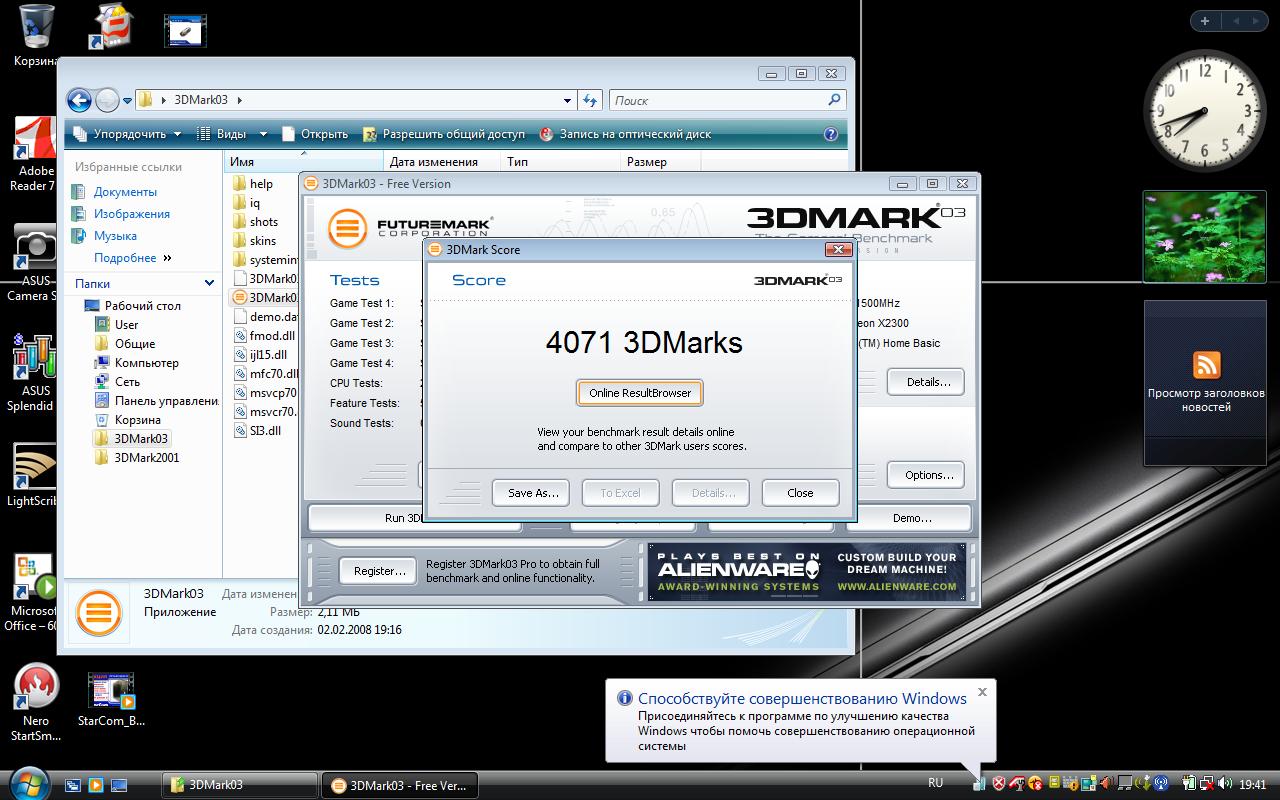
Task: Go back in the Explorer window
Action: tap(79, 100)
